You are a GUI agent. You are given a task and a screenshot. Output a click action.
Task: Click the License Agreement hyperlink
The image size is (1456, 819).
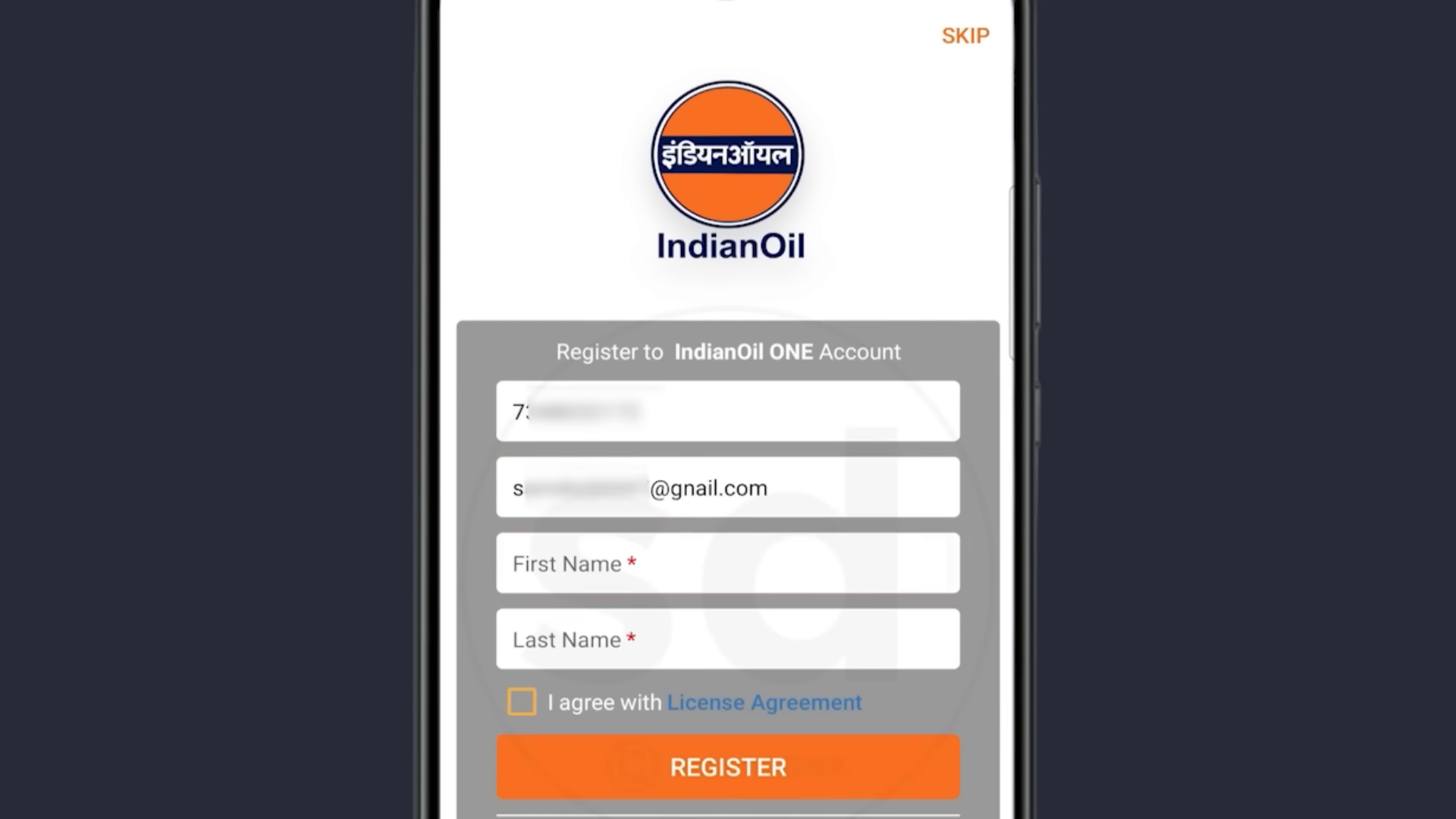coord(764,702)
